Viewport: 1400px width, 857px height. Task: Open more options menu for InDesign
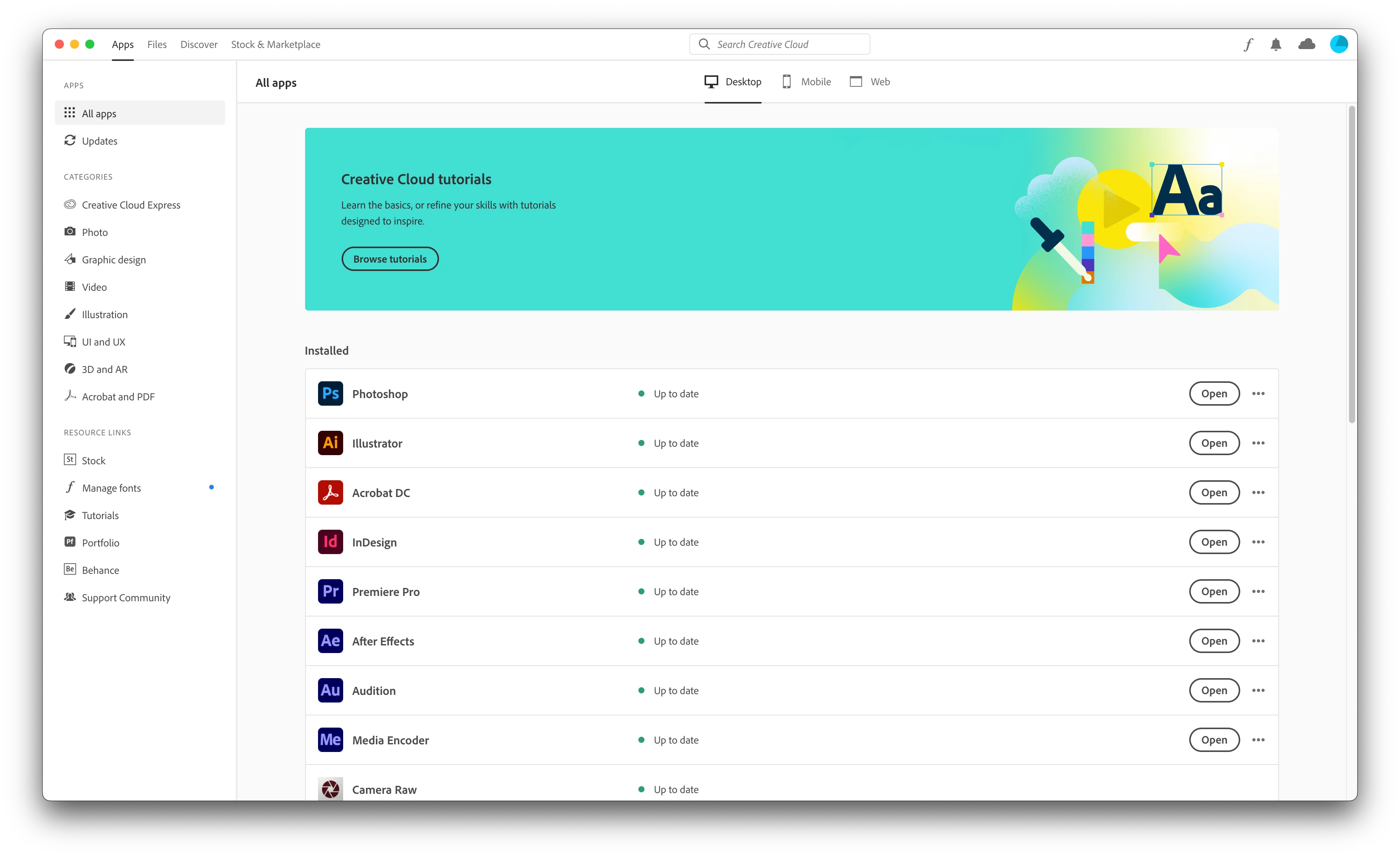coord(1258,542)
